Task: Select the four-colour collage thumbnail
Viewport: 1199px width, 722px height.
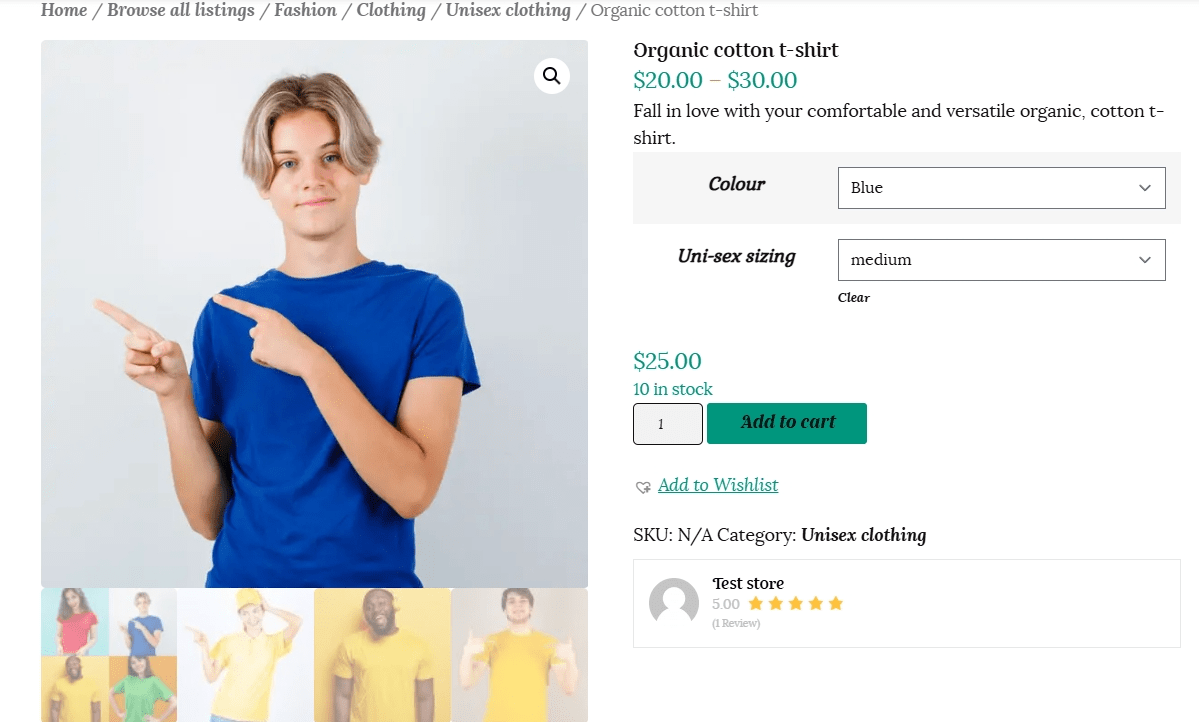Action: (x=109, y=654)
